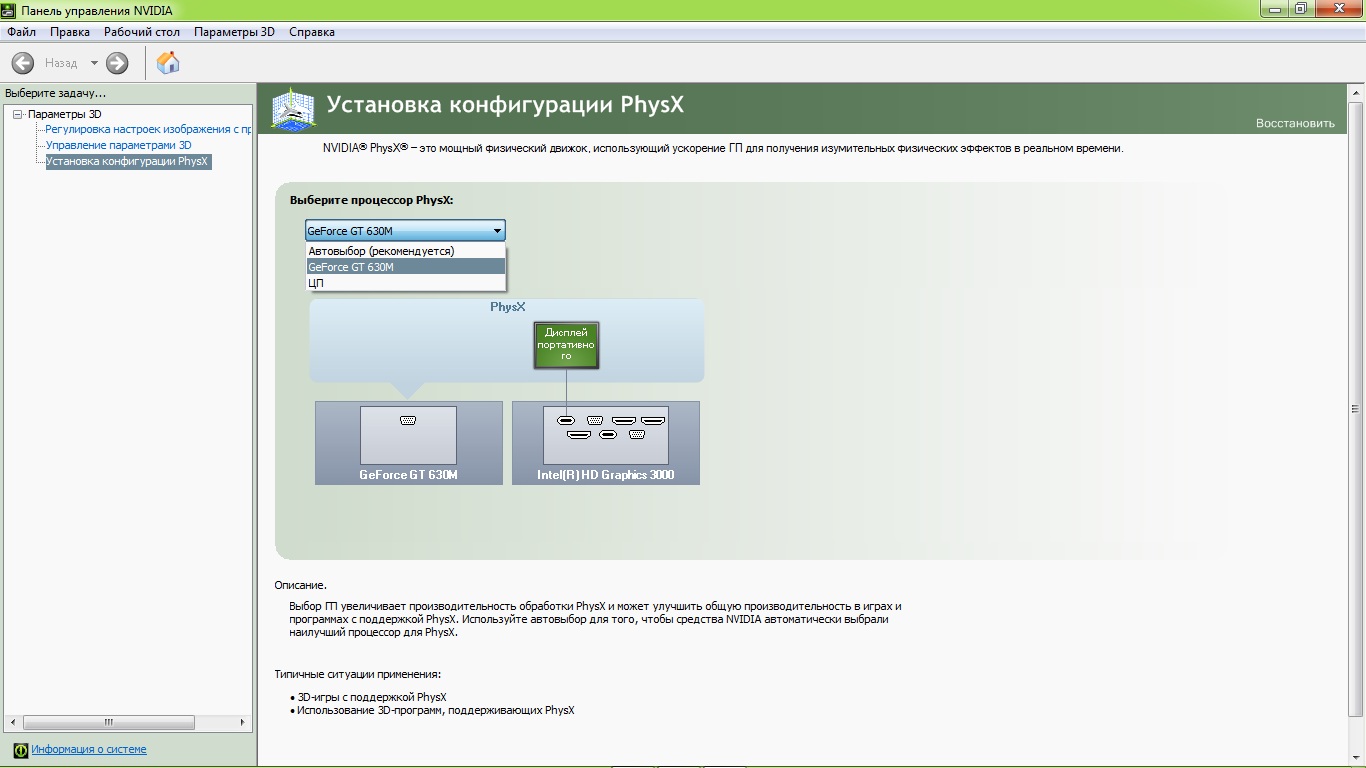1366x768 pixels.
Task: Click the system information icon
Action: (20, 750)
